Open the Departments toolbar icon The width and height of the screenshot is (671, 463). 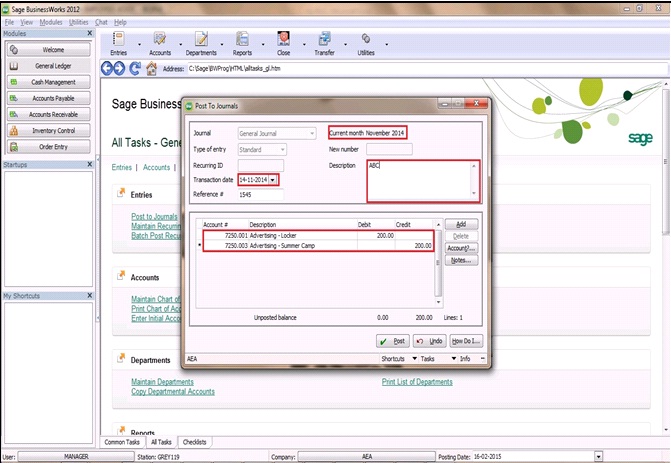coord(201,44)
